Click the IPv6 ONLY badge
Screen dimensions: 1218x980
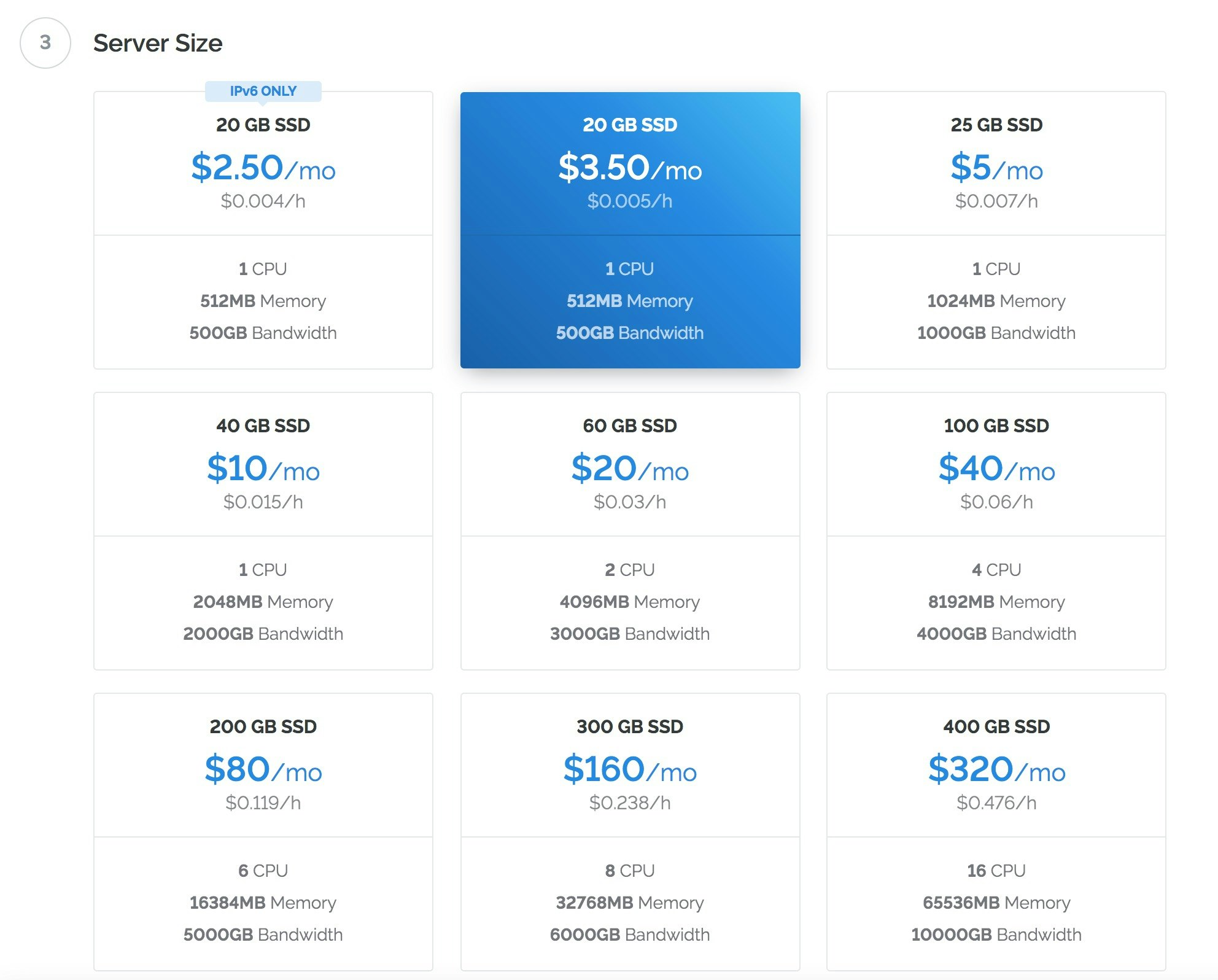click(x=263, y=91)
